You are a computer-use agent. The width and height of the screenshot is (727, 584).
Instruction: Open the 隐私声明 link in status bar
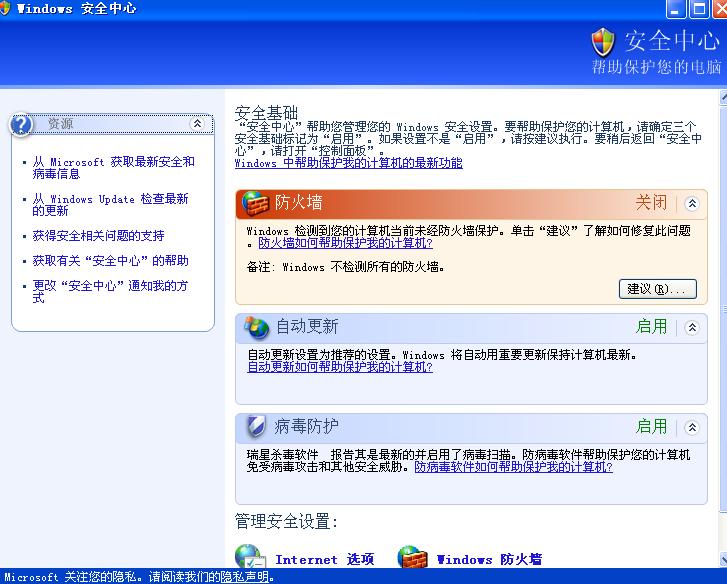pos(244,577)
